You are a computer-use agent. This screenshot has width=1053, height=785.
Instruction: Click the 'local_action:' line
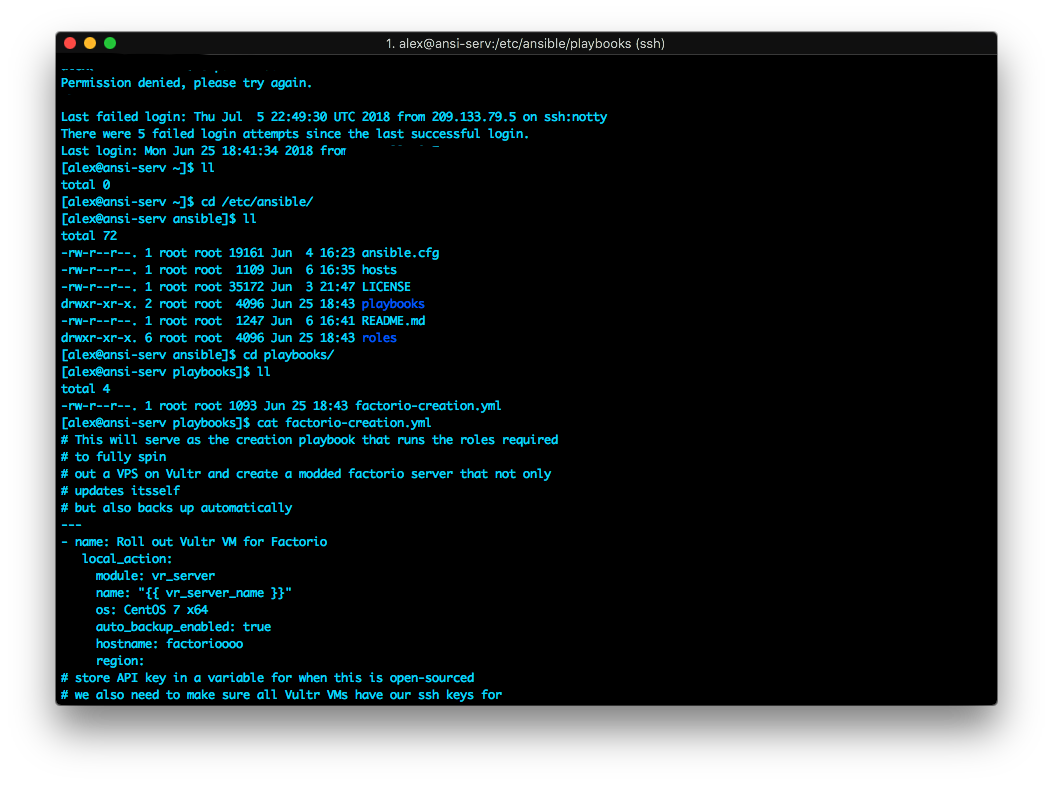[x=127, y=559]
